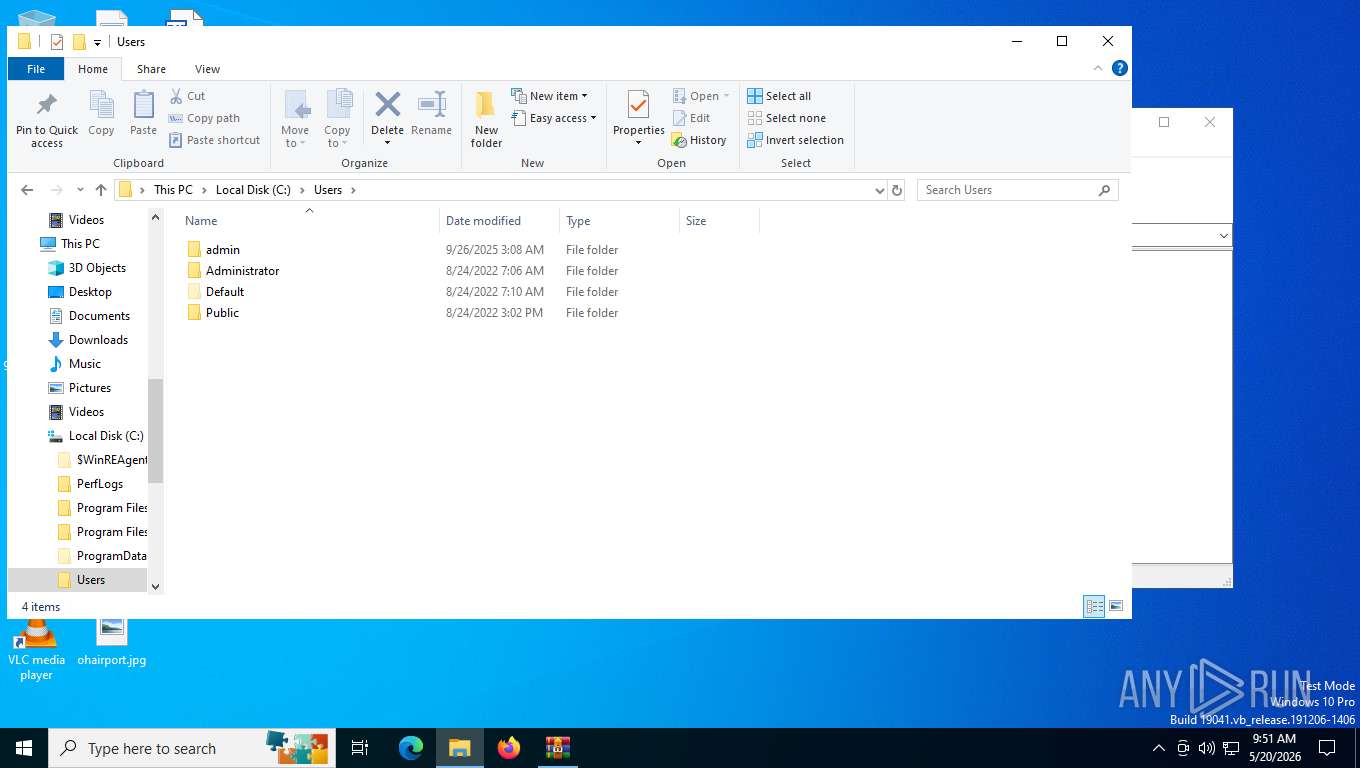Expand the Open button dropdown
This screenshot has height=768, width=1360.
point(726,96)
